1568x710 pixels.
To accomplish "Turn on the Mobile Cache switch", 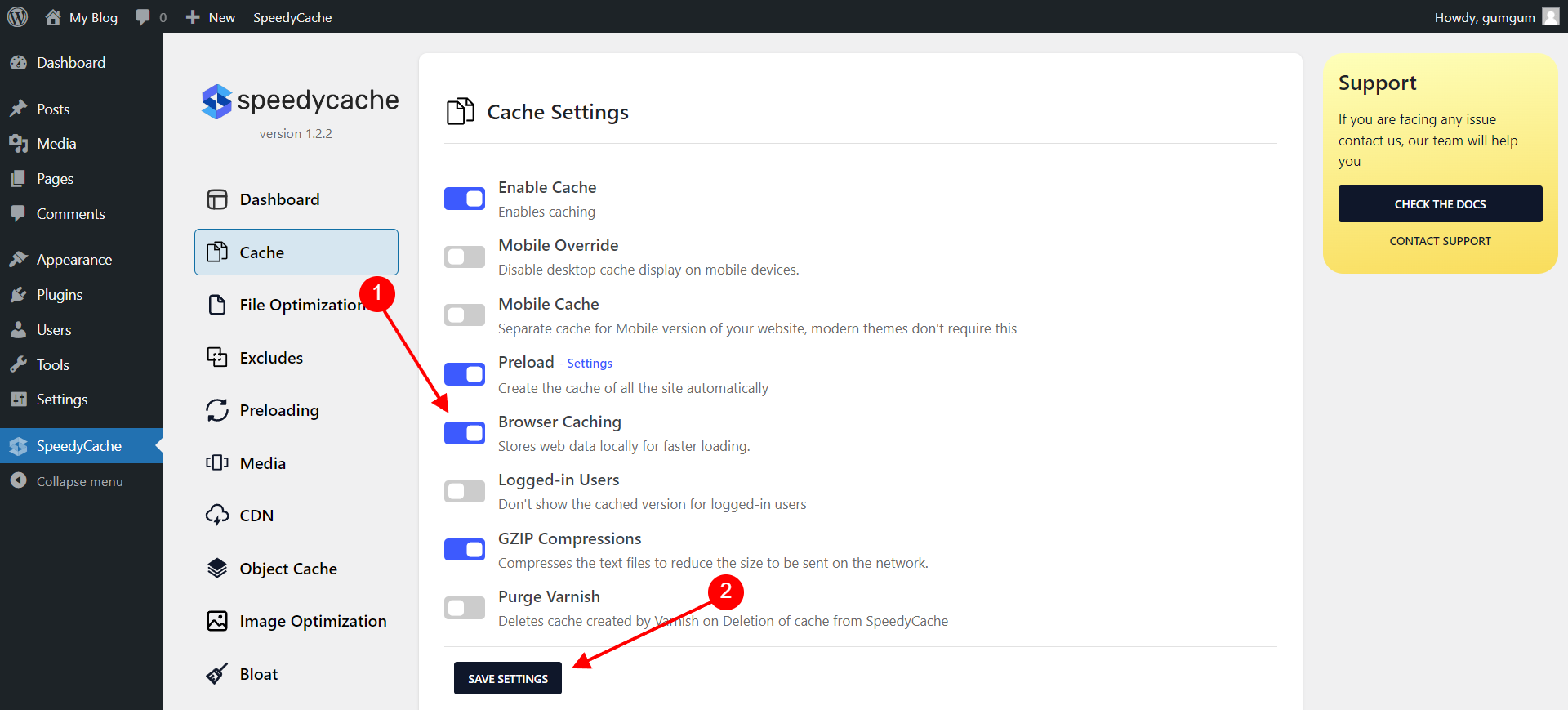I will click(465, 315).
